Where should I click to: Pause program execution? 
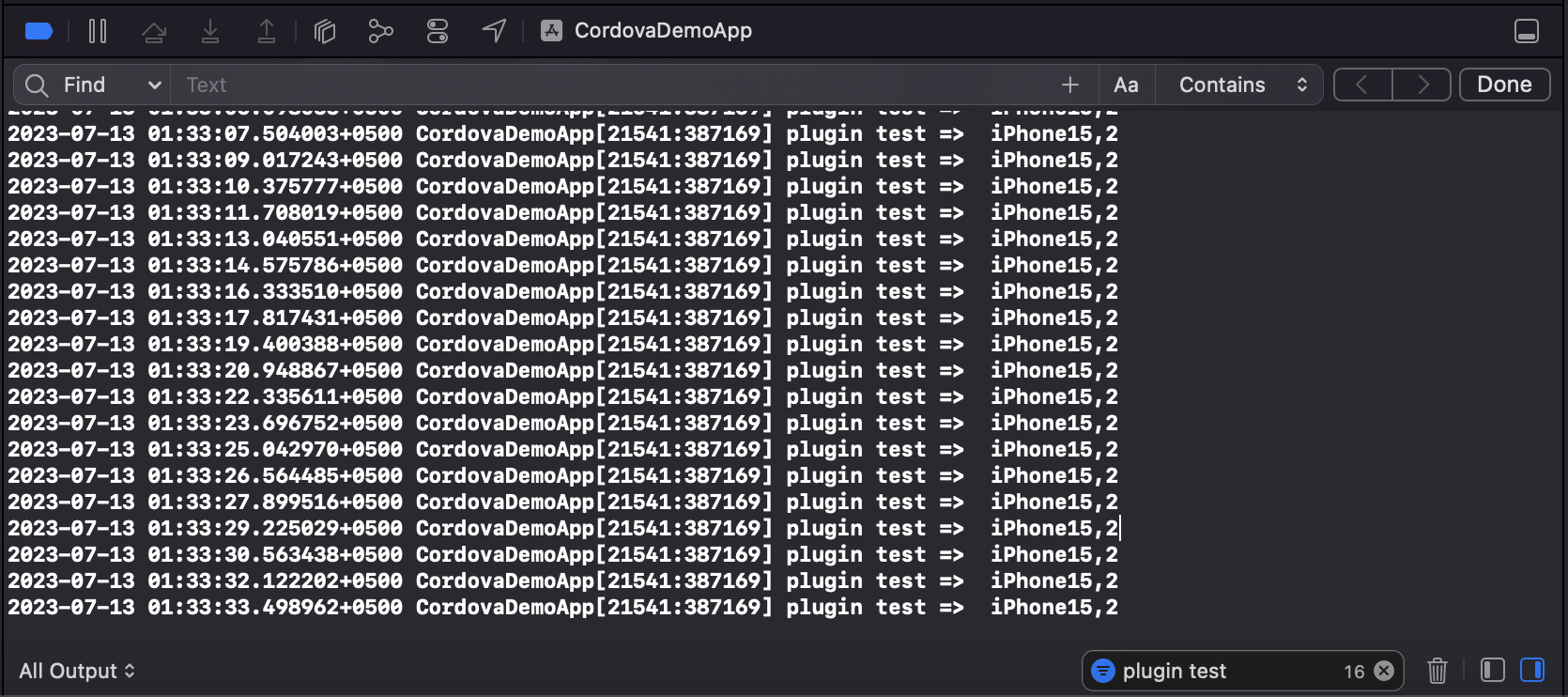click(98, 32)
